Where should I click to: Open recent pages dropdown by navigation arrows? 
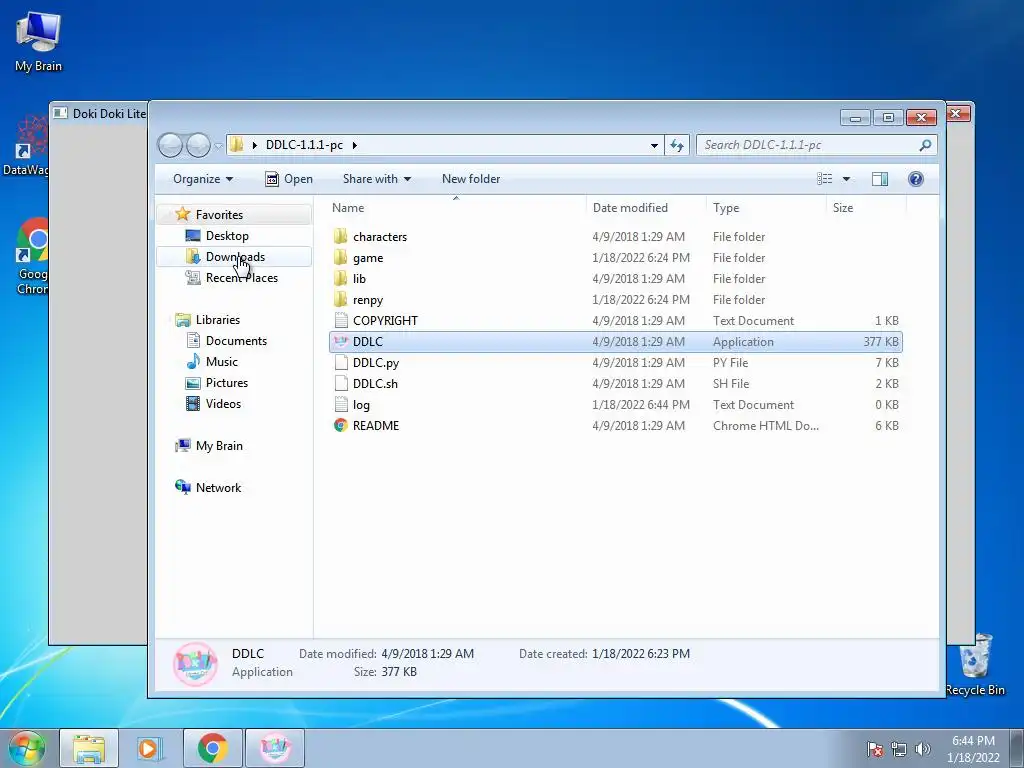pos(218,146)
